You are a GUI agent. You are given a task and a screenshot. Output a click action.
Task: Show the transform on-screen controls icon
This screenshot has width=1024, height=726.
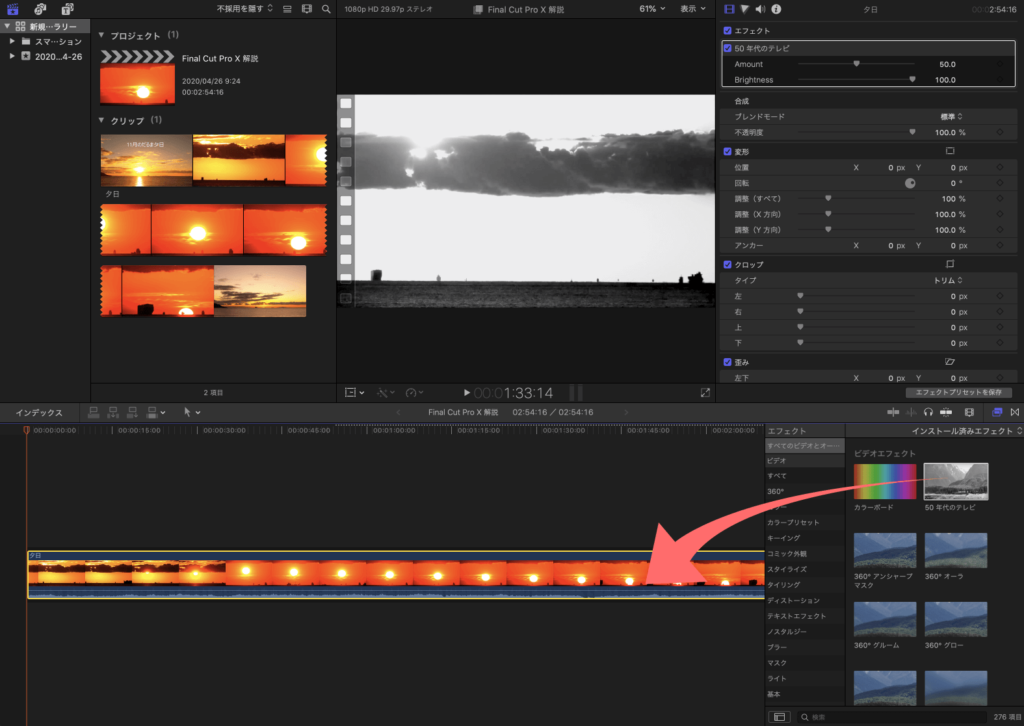coord(950,151)
